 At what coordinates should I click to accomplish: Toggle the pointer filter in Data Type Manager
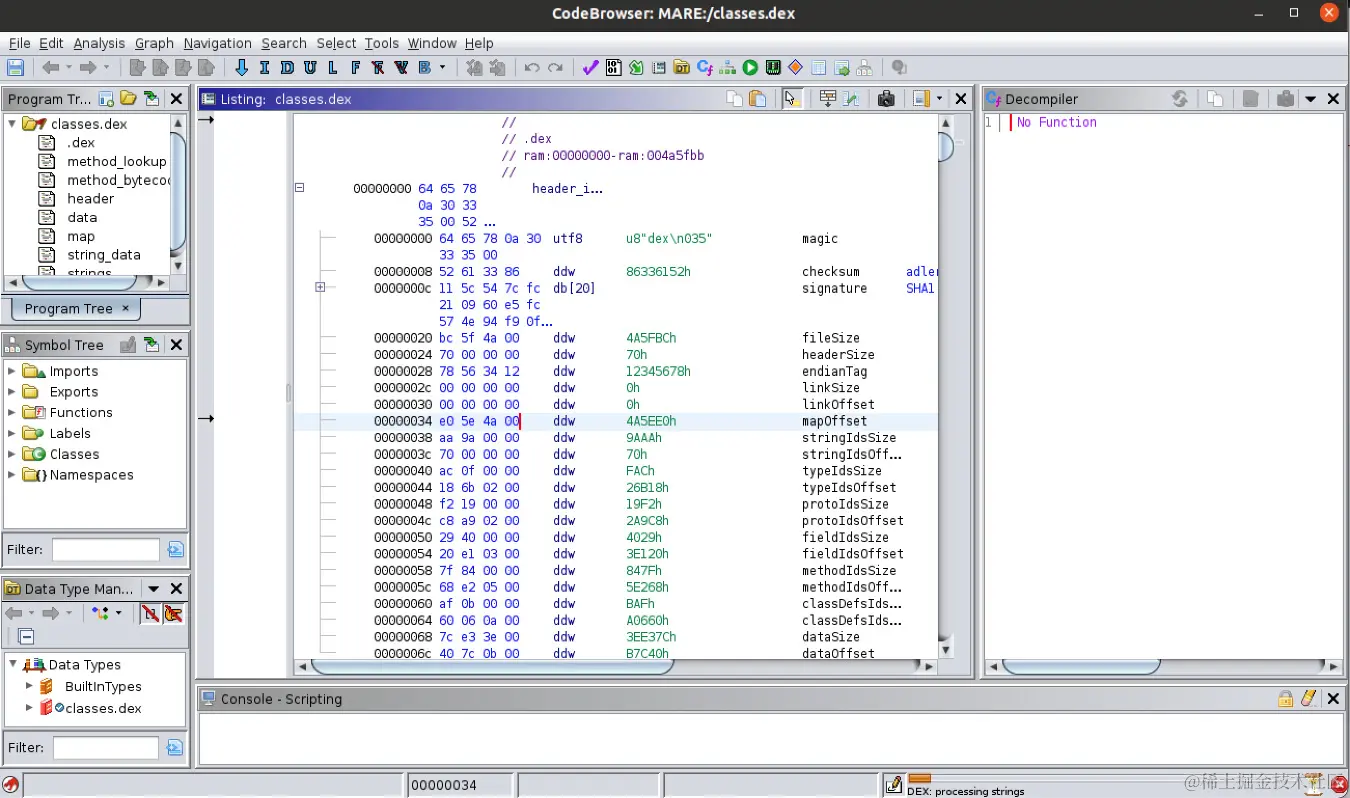click(173, 613)
